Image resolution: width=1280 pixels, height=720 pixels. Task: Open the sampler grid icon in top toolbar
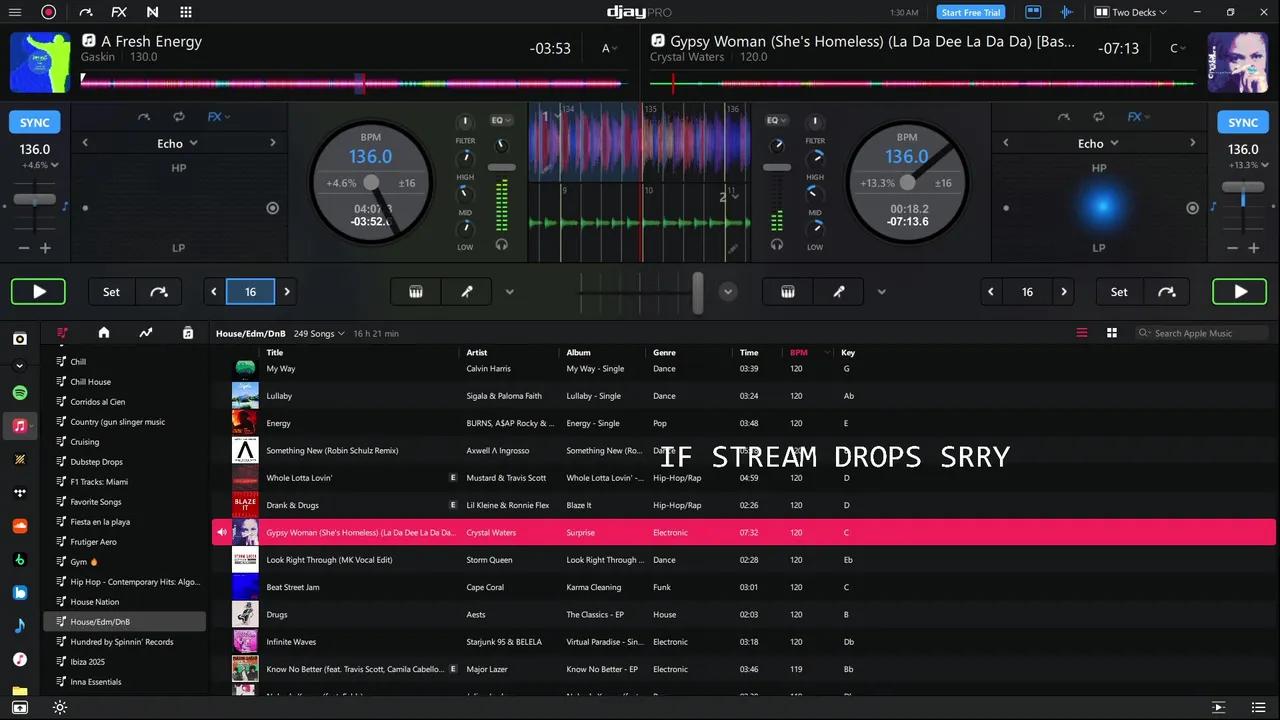[x=186, y=12]
